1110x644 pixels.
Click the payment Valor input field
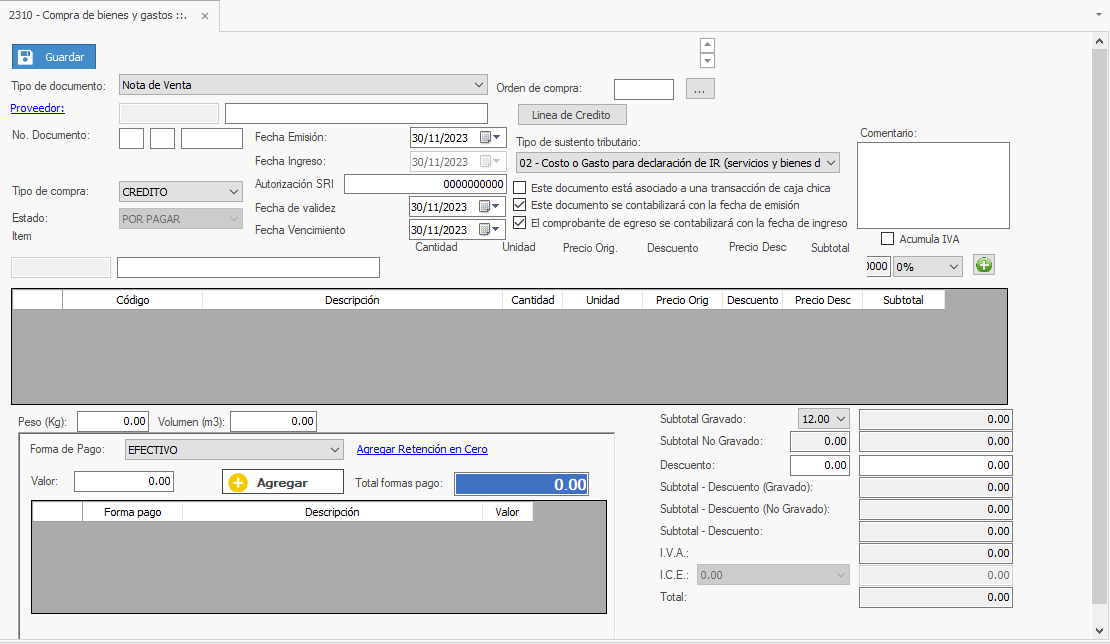[124, 481]
